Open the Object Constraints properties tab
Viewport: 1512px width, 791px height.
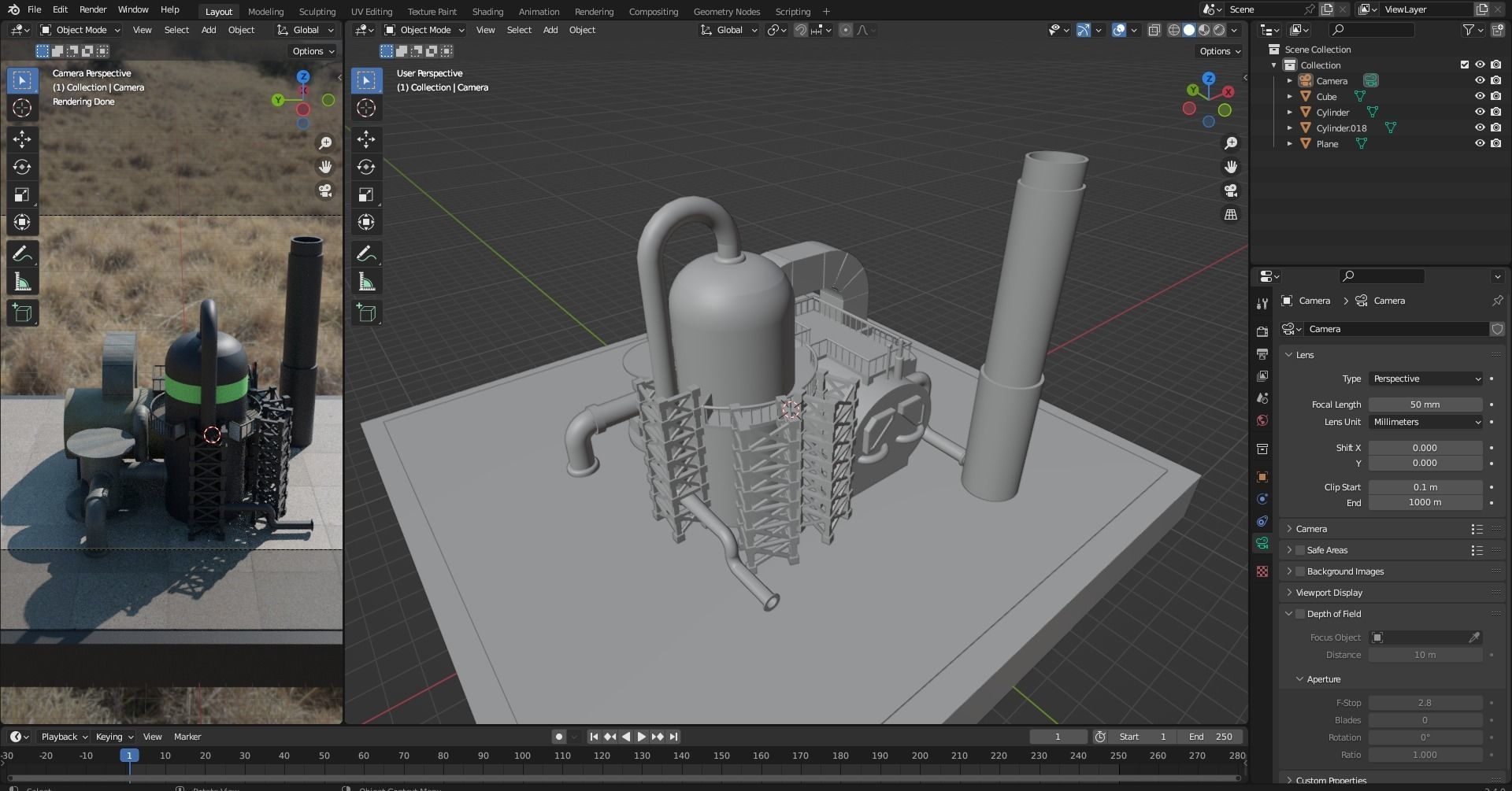1262,520
